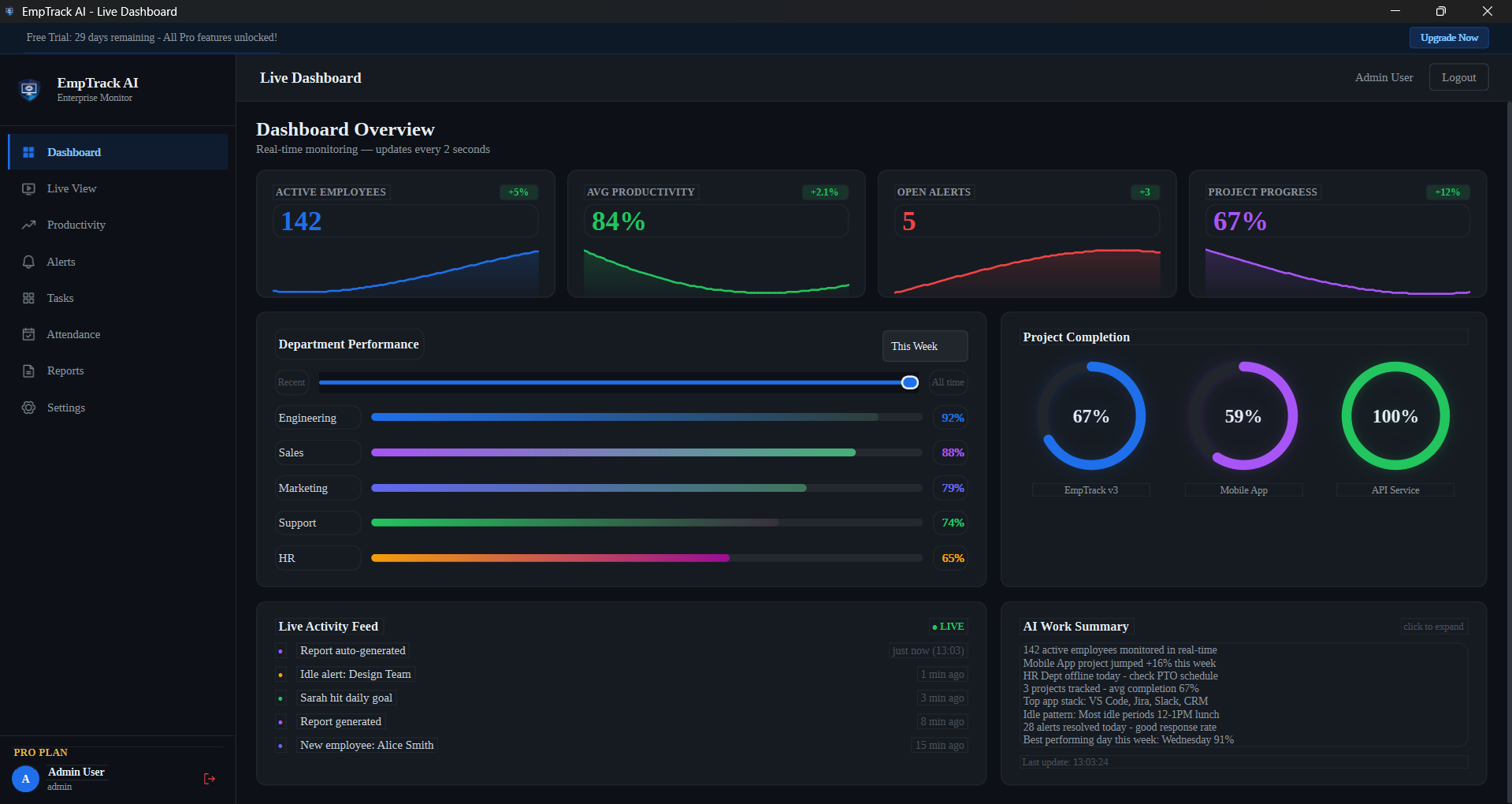Click the Recent label beside the slider
Image resolution: width=1512 pixels, height=804 pixels.
(292, 382)
